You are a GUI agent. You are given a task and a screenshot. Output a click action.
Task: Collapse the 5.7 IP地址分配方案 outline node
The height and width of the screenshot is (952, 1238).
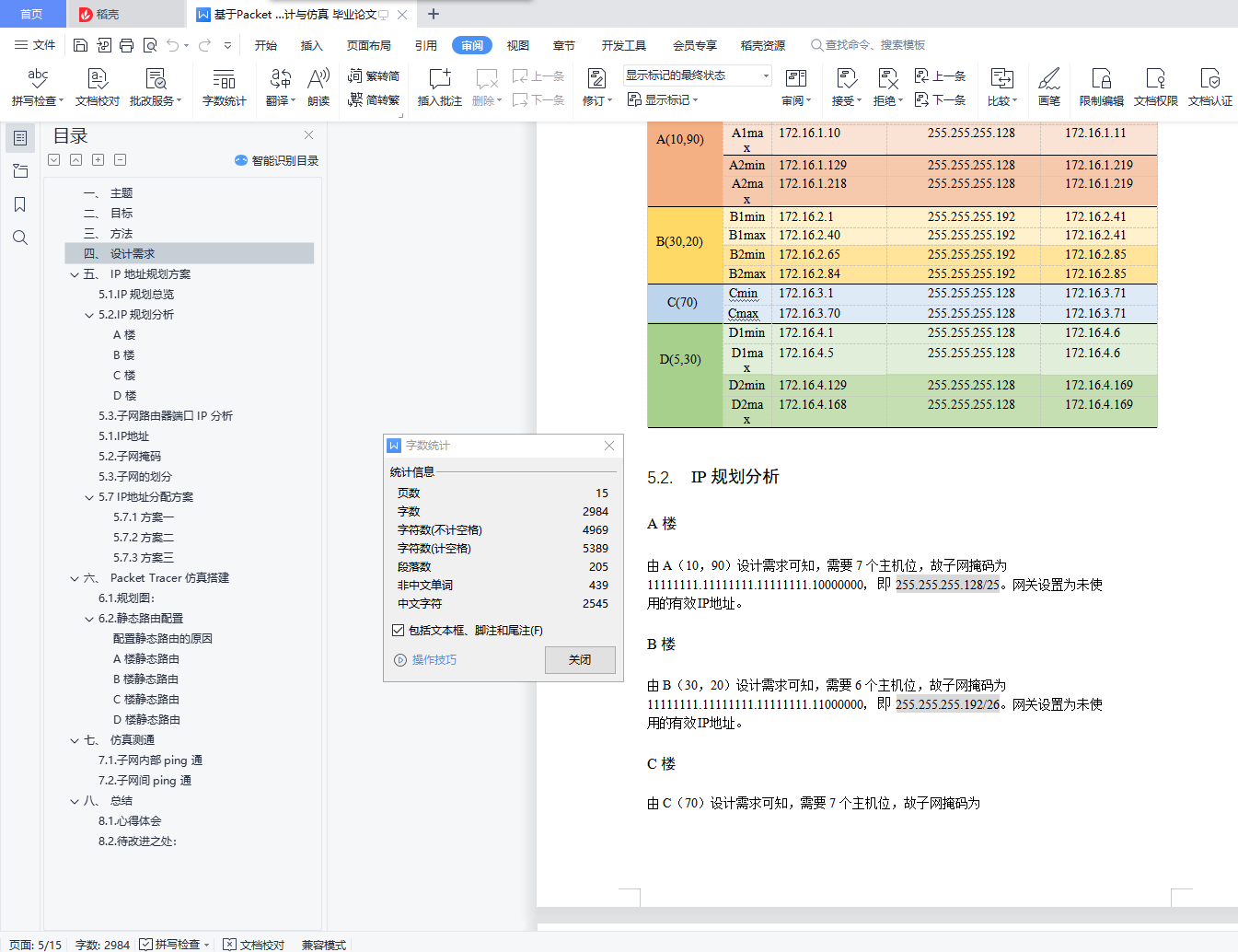[x=89, y=497]
